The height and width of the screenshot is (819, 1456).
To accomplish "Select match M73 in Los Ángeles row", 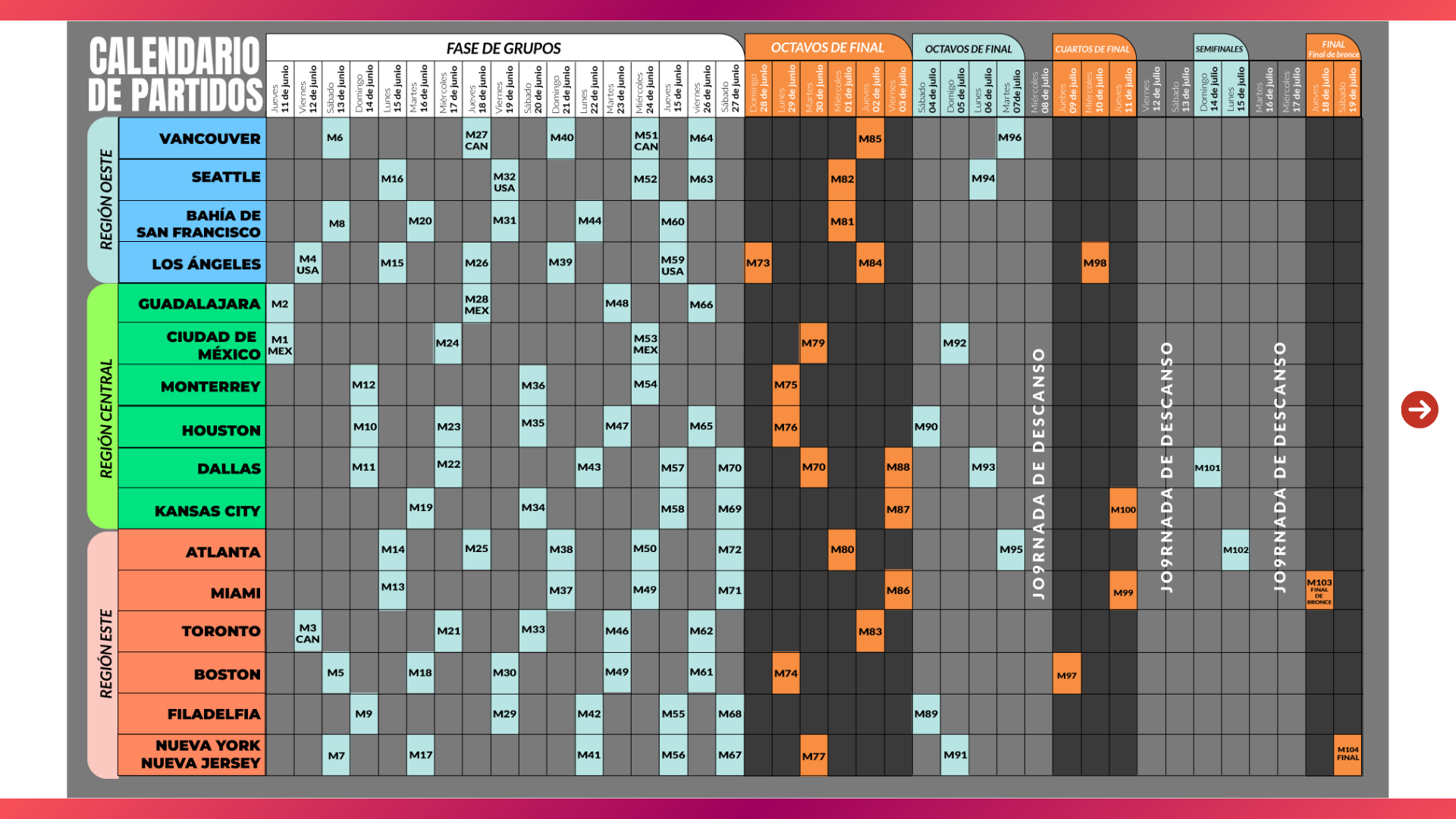I will click(x=758, y=263).
